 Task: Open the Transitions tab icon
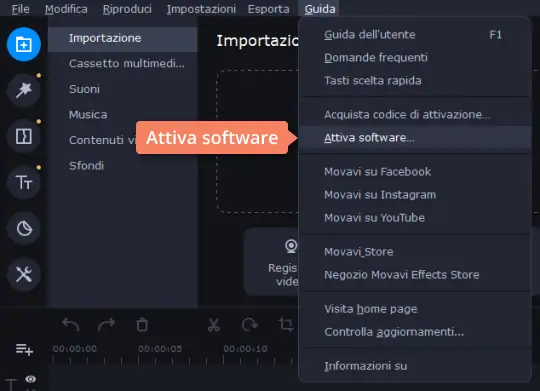coord(23,136)
